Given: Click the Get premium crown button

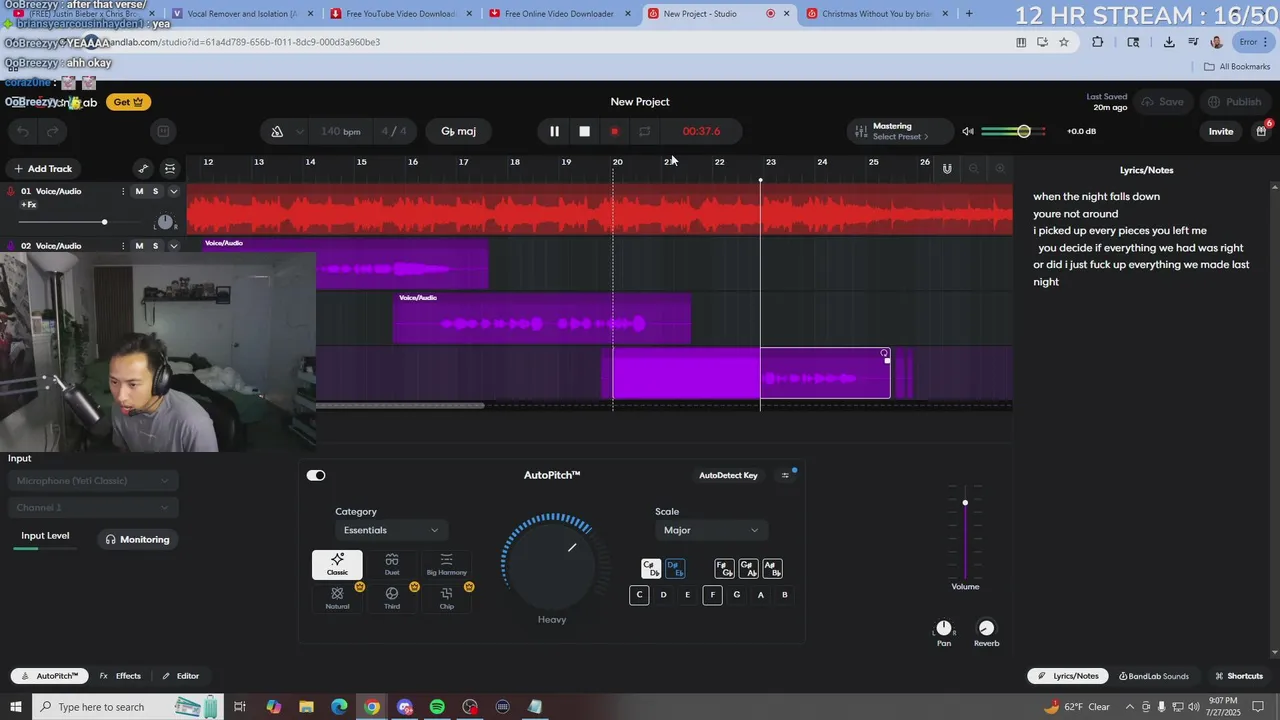Looking at the screenshot, I should [x=128, y=102].
